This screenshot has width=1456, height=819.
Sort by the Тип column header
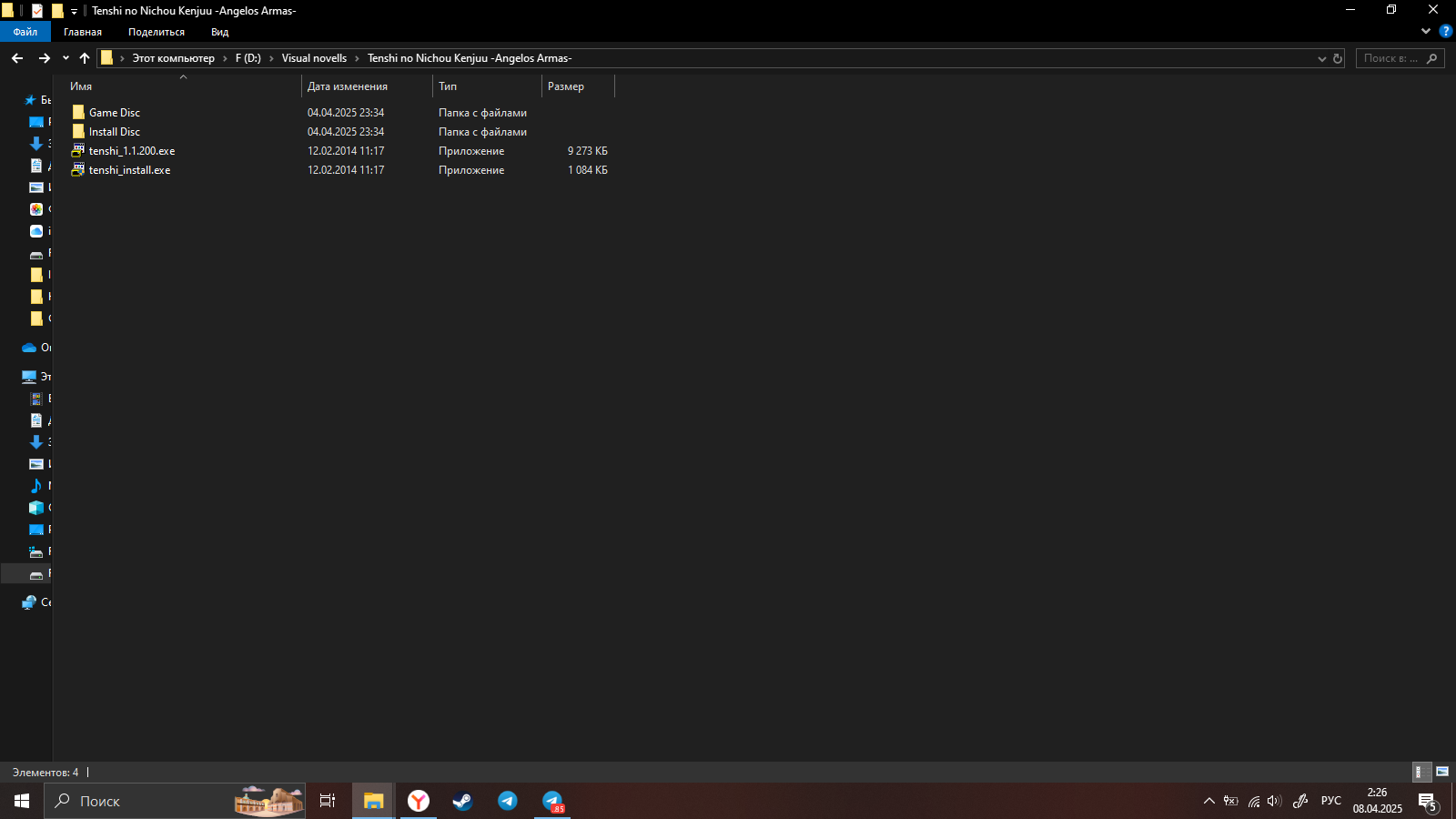pos(487,86)
